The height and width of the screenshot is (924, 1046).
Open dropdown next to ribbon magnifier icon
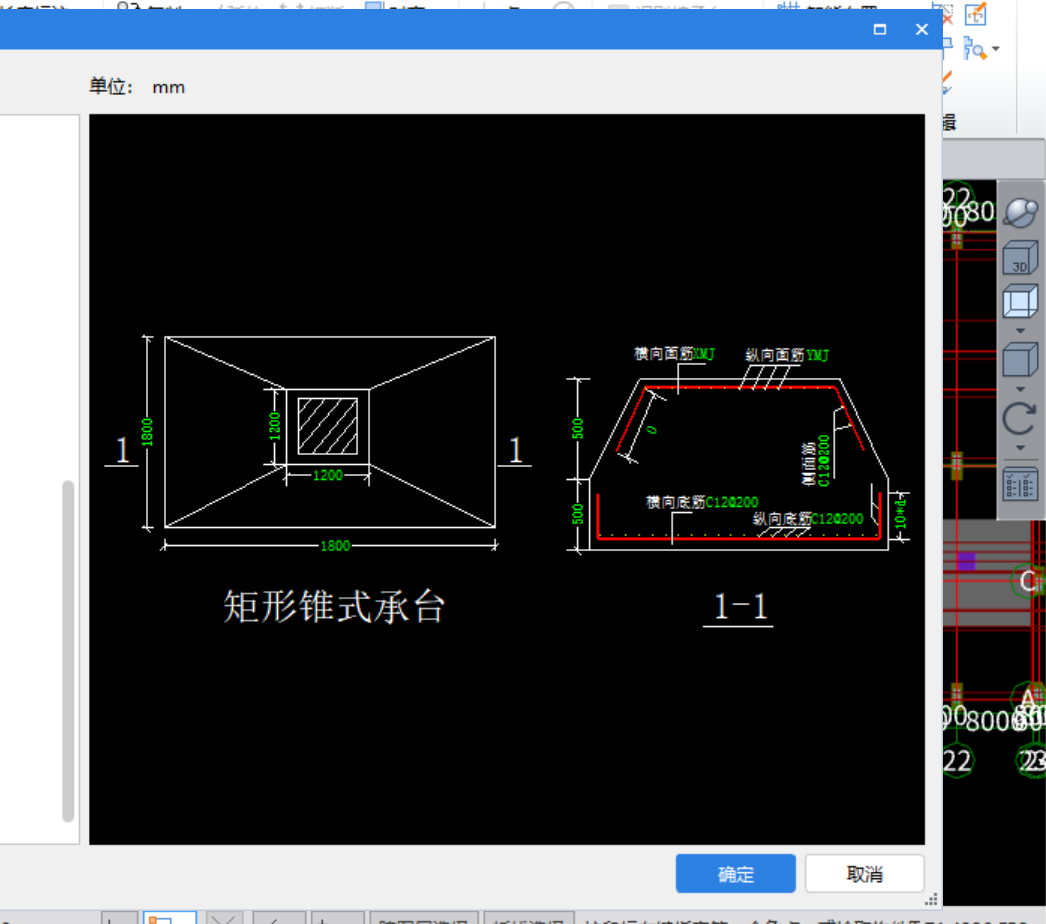pos(995,49)
